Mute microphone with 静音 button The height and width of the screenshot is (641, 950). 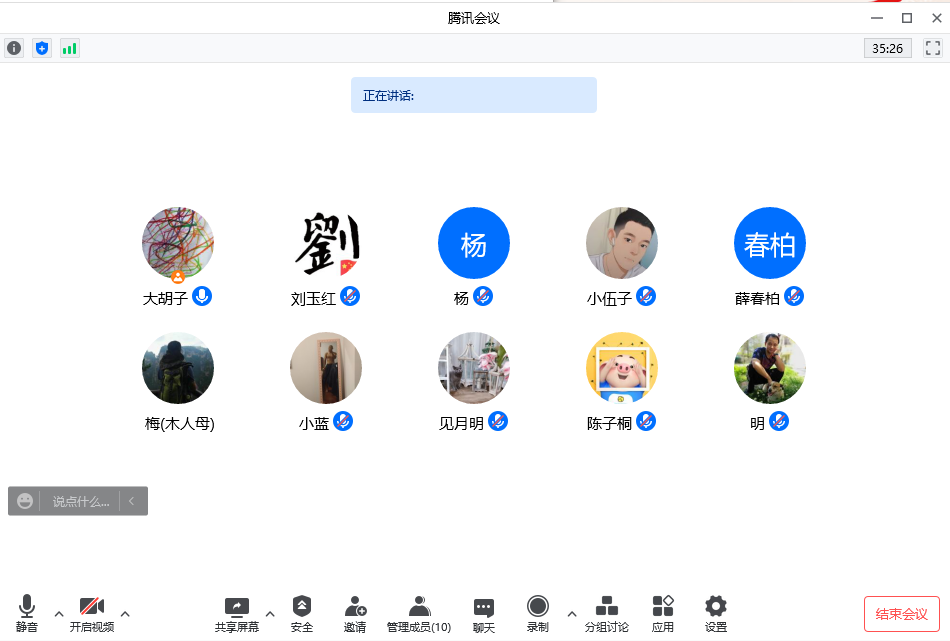(x=27, y=613)
